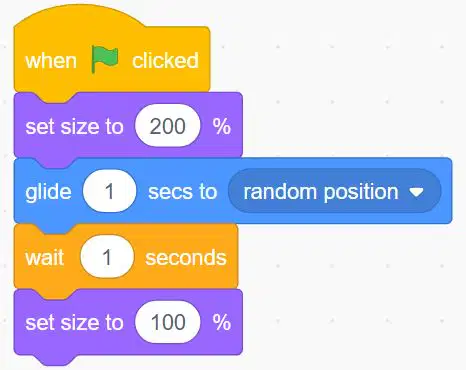The height and width of the screenshot is (370, 466).
Task: Select the 'set size to' 200 block label
Action: [x=74, y=127]
